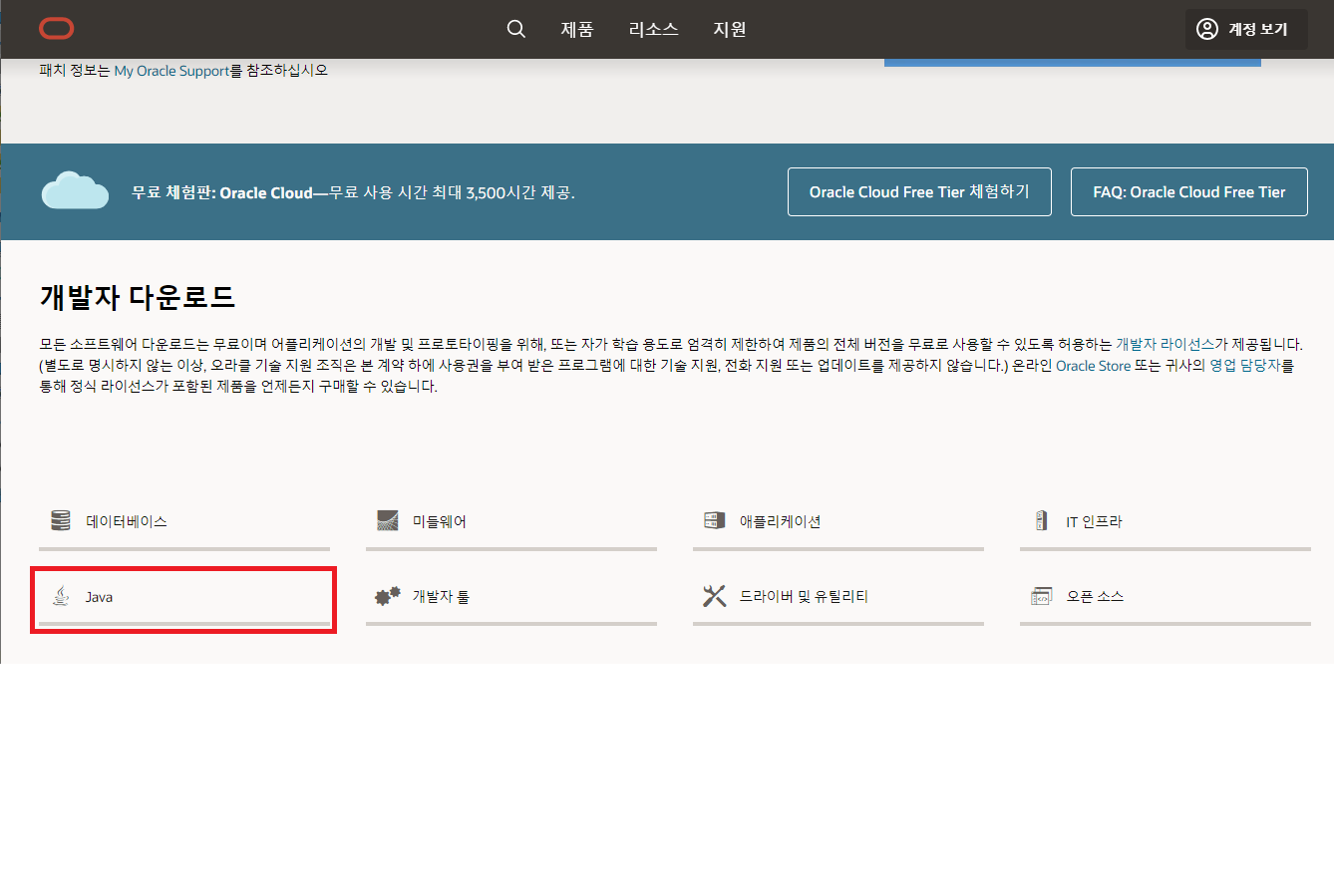Click the Oracle logo icon
The image size is (1334, 896).
coord(57,29)
